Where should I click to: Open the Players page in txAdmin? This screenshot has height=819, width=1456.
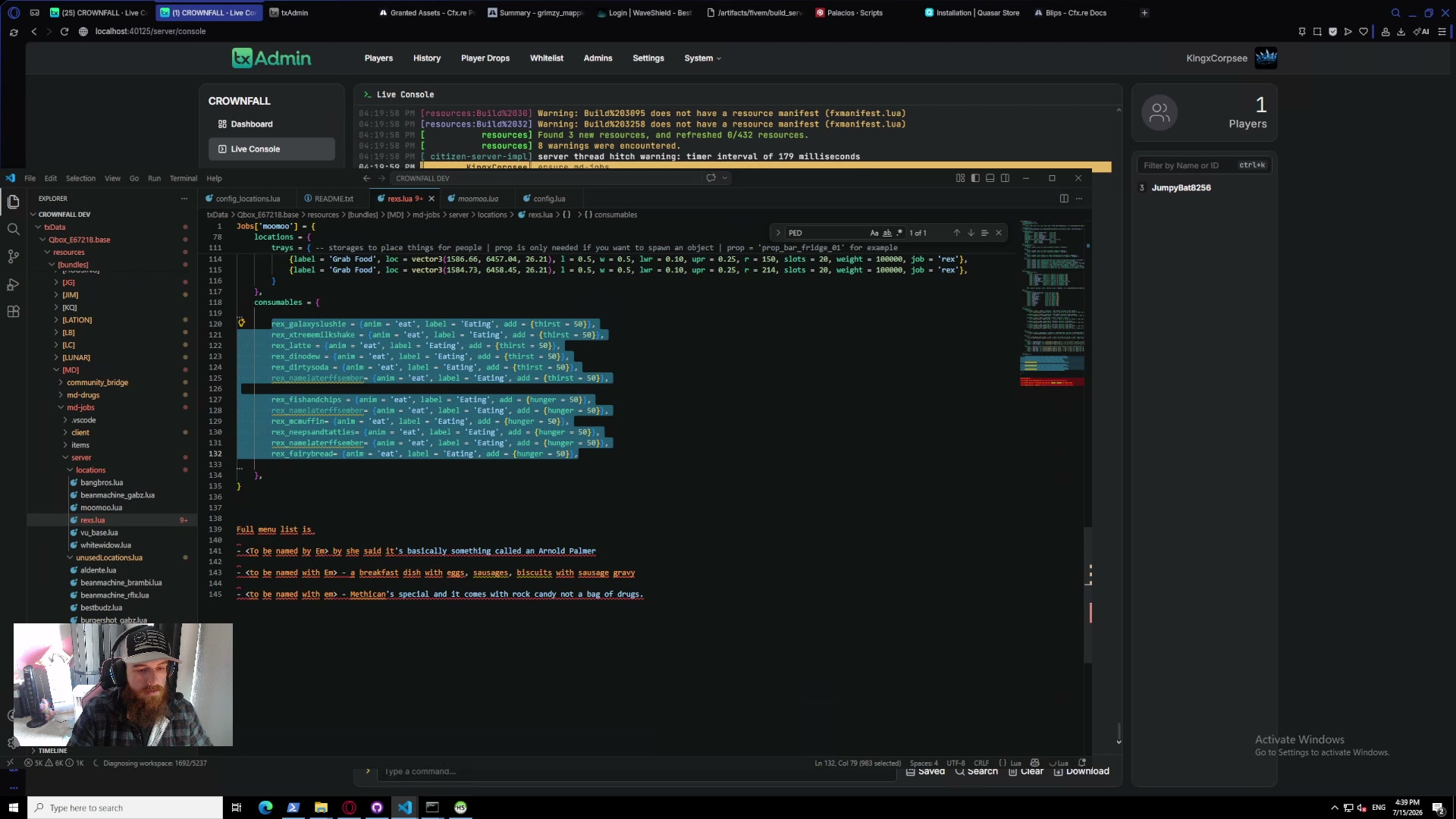point(378,58)
